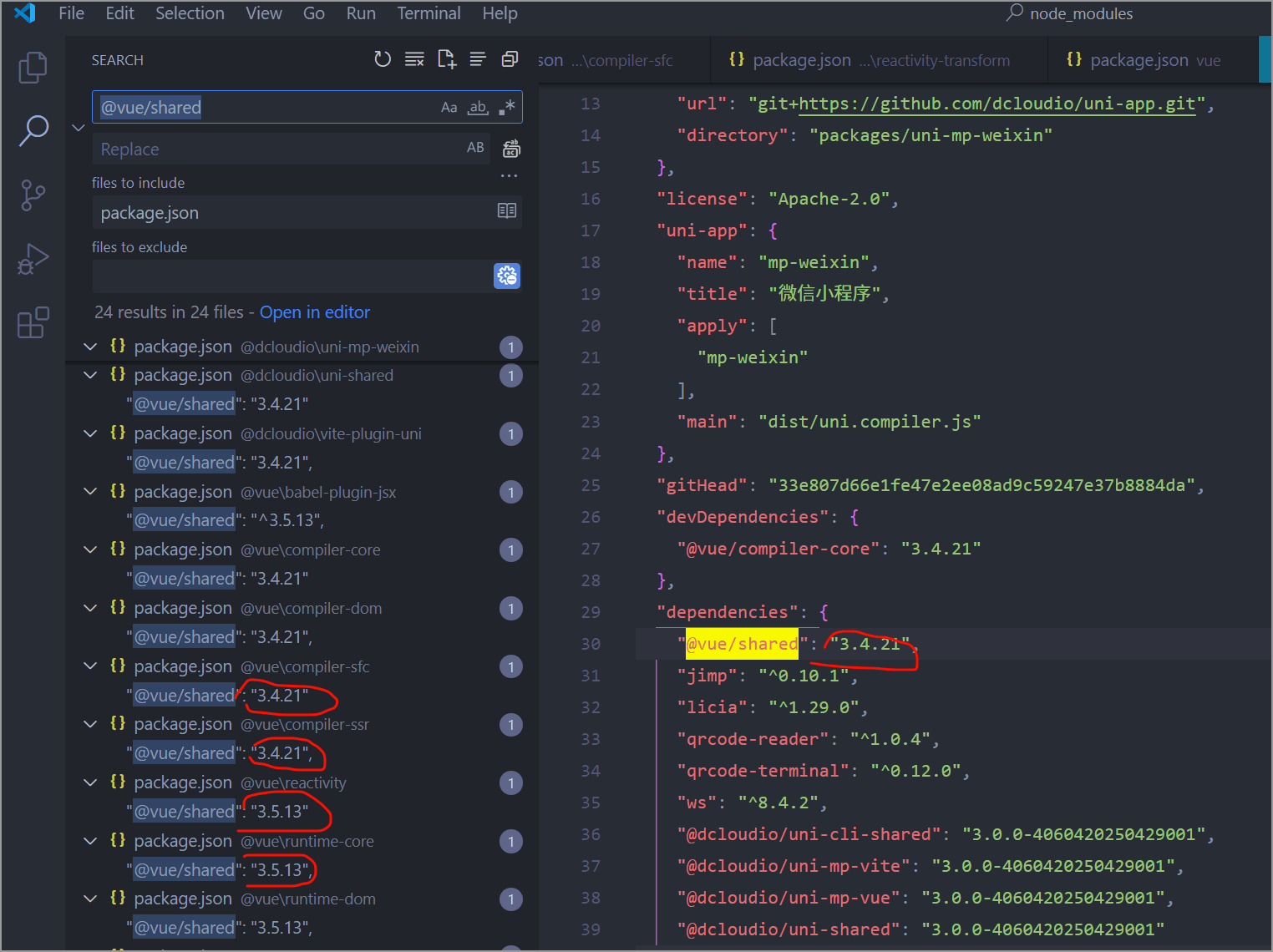
Task: Open the Explorer view in activity bar
Action: [33, 68]
